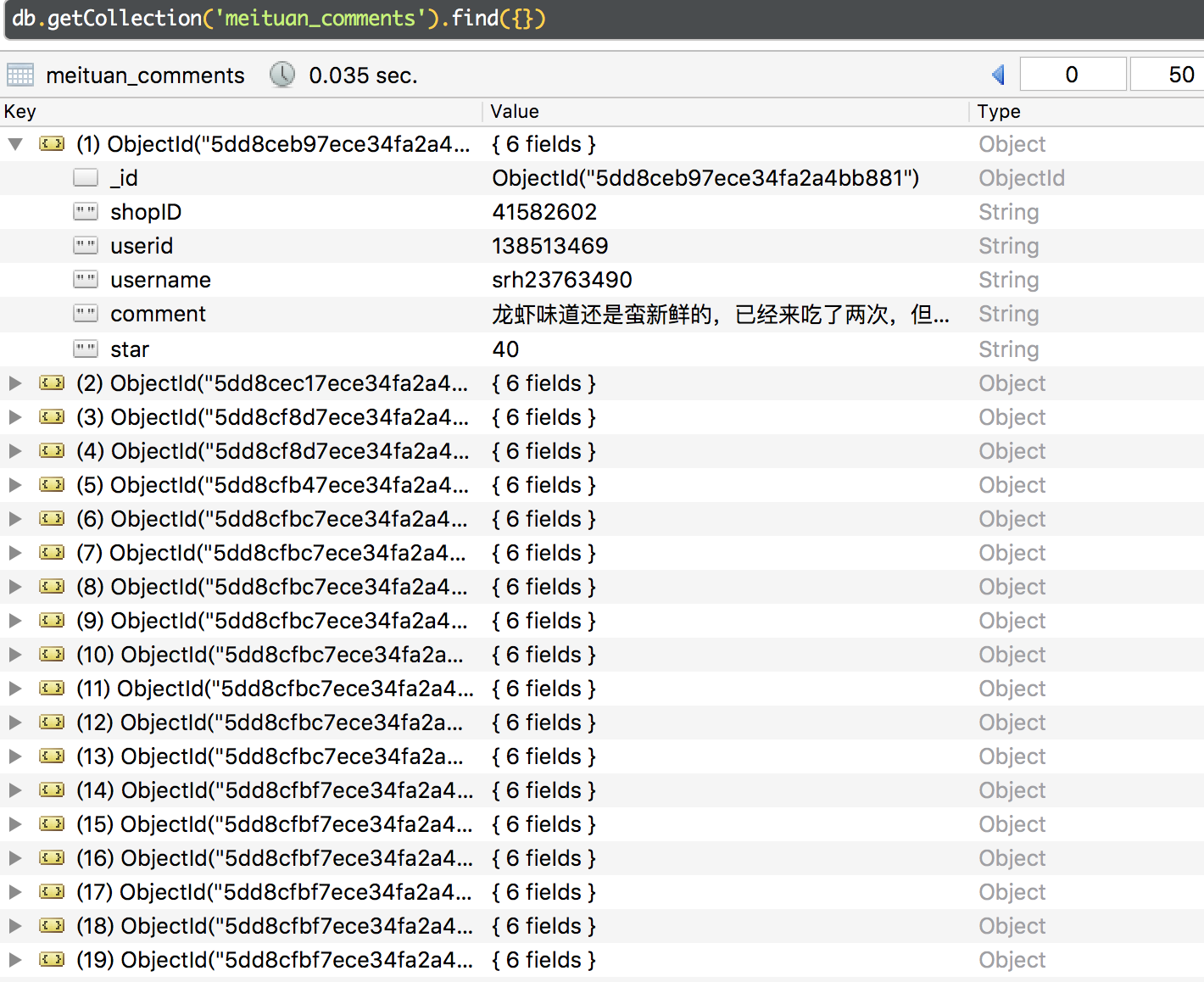Click the object icon of document (9)
This screenshot has width=1204, height=982.
(x=52, y=621)
